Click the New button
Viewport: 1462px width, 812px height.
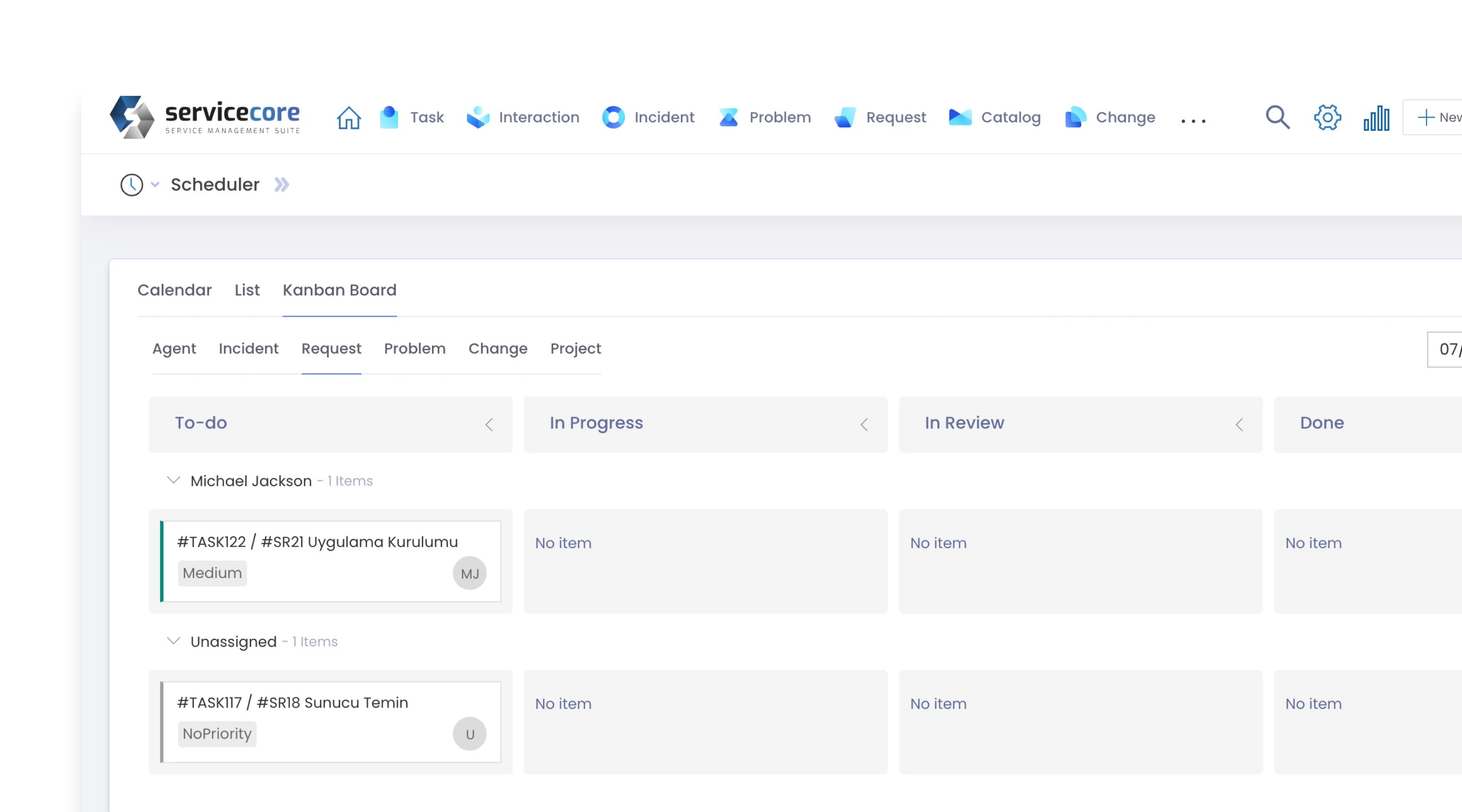tap(1433, 117)
